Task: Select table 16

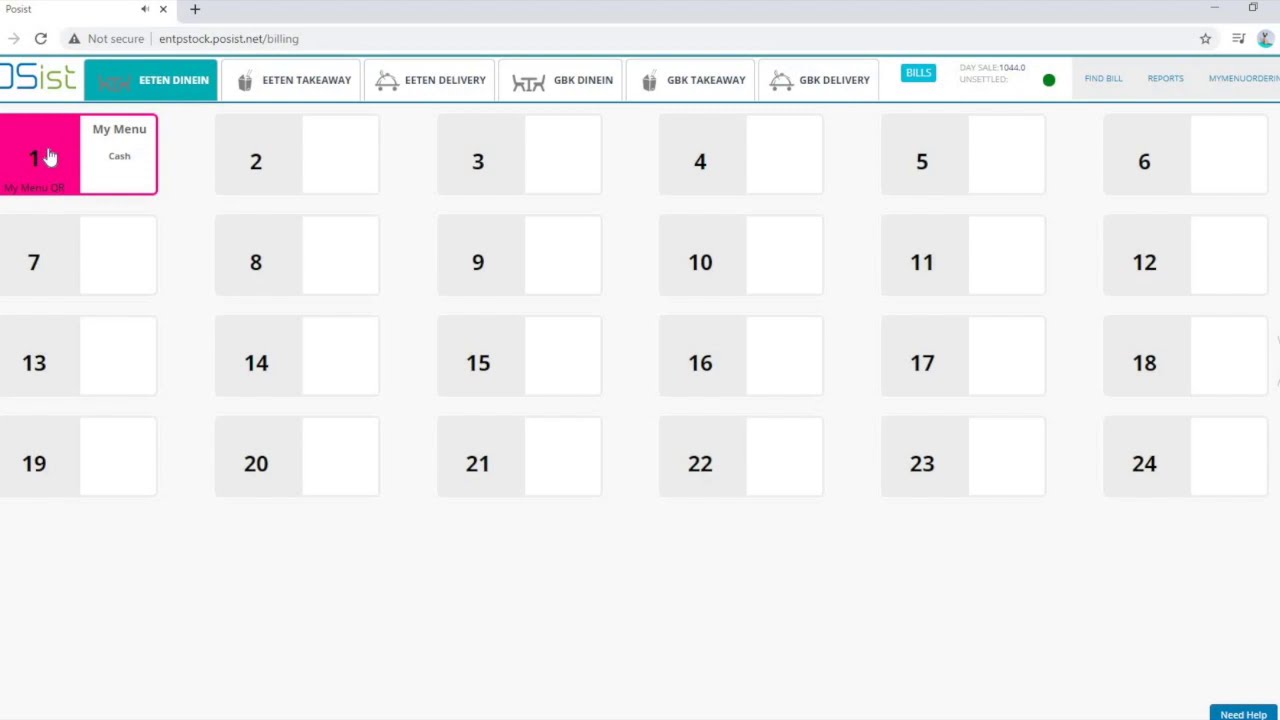Action: pyautogui.click(x=741, y=356)
